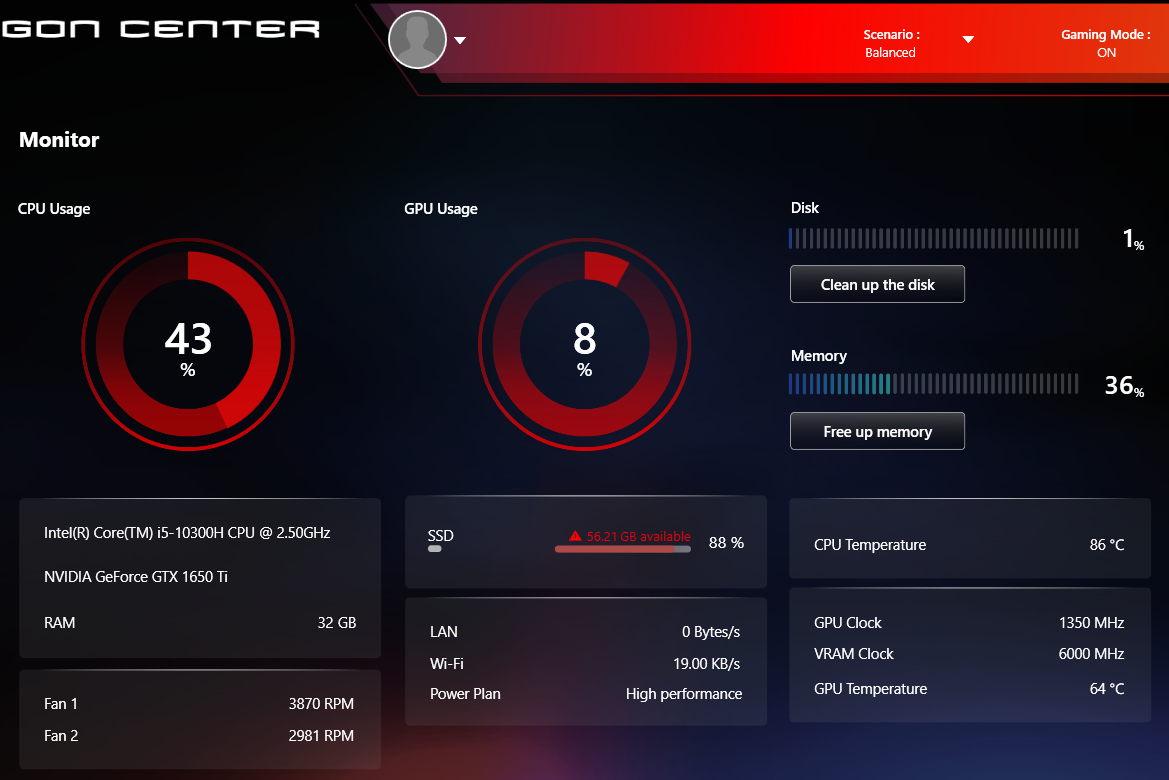The height and width of the screenshot is (780, 1169).
Task: Click the CPU Temperature 86 °C value
Action: tap(1107, 545)
